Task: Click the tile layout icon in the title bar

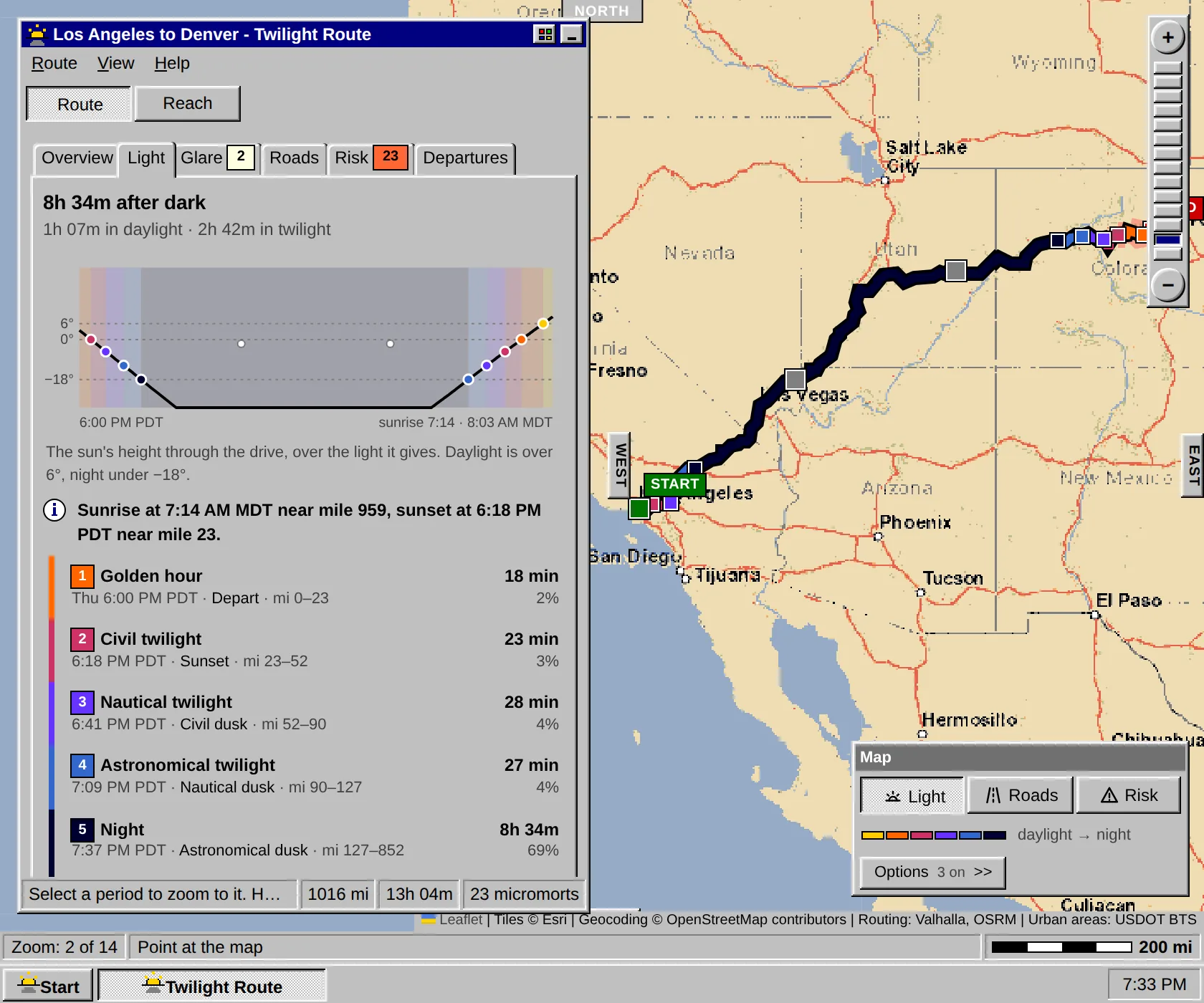Action: click(545, 34)
